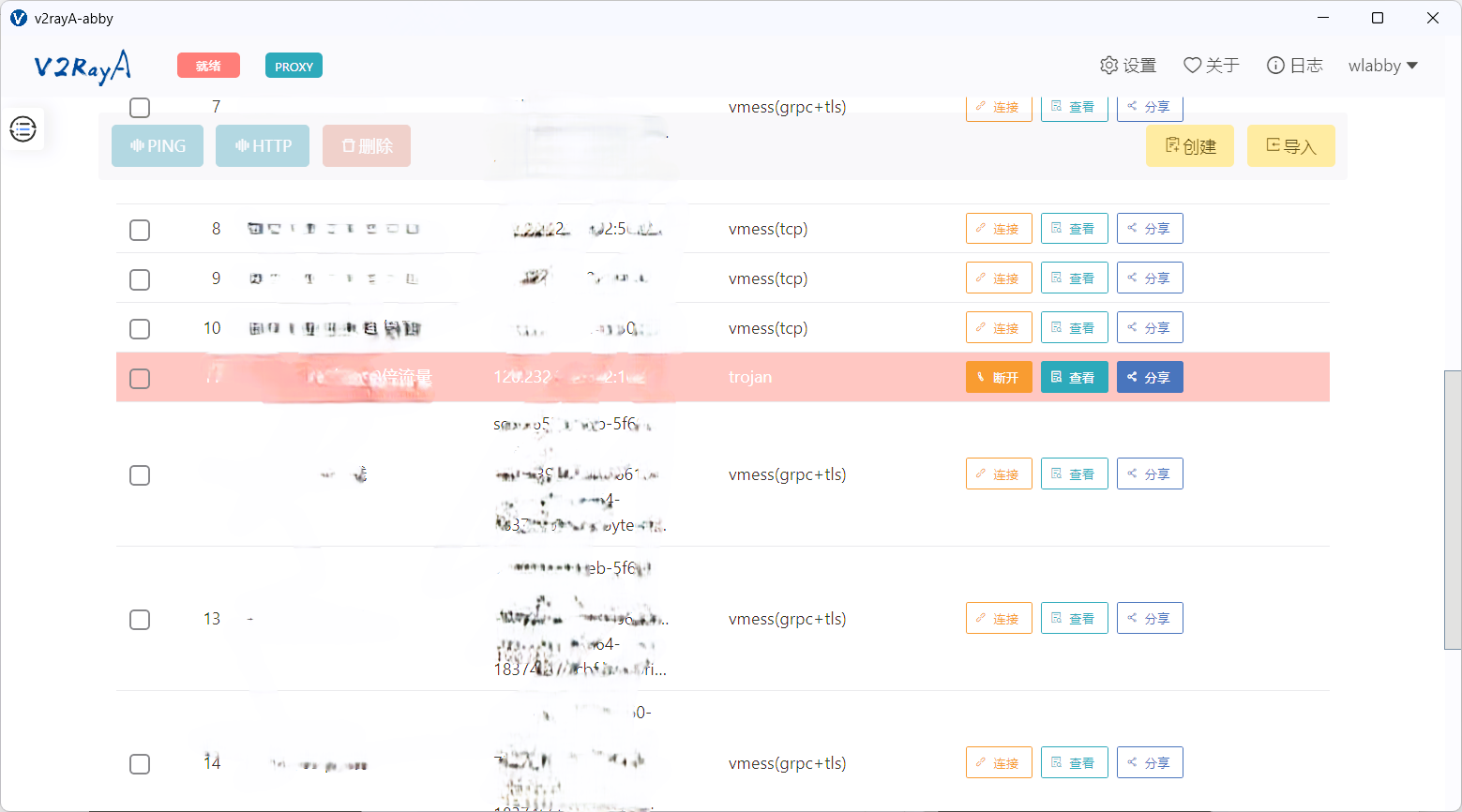Image resolution: width=1462 pixels, height=812 pixels.
Task: Connect (连接) server row 8
Action: point(999,229)
